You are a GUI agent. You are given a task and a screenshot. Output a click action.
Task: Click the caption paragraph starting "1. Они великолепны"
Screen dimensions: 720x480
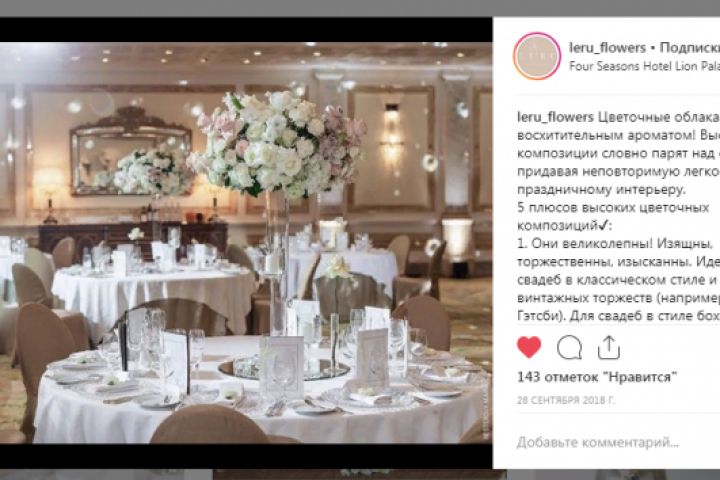(x=619, y=279)
